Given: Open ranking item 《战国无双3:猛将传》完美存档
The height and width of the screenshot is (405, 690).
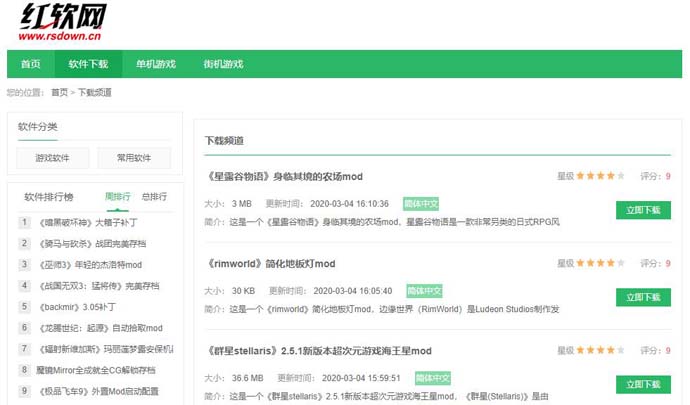Looking at the screenshot, I should click(x=99, y=286).
